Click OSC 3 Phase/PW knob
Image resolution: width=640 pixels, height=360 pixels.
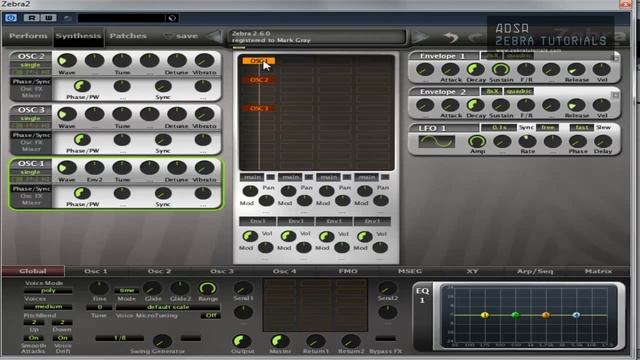click(x=82, y=140)
